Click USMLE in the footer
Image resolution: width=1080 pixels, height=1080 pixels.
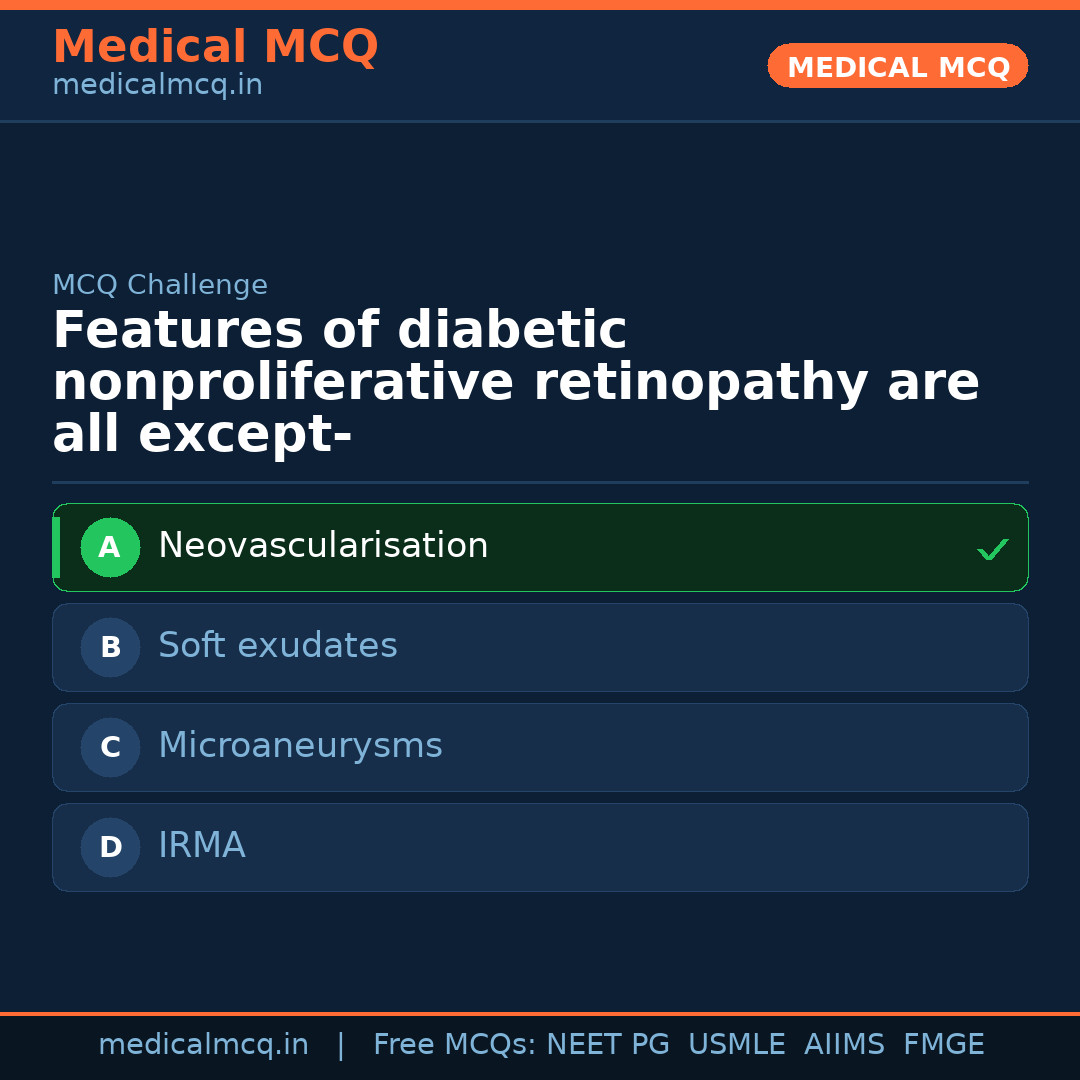pyautogui.click(x=736, y=1045)
